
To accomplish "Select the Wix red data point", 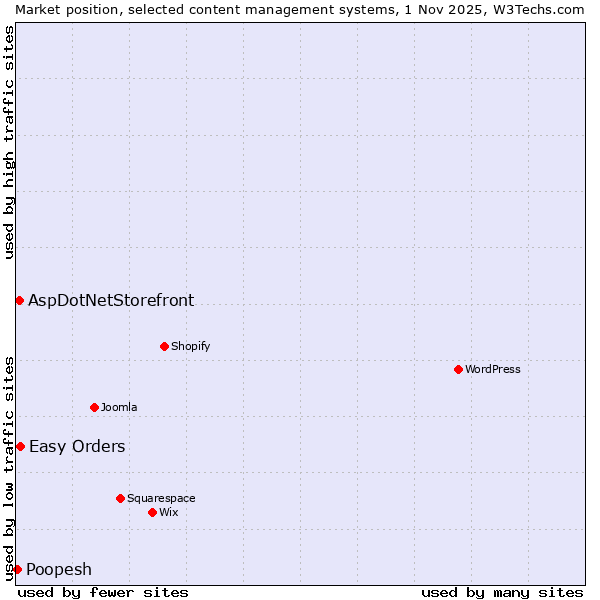I will [152, 512].
